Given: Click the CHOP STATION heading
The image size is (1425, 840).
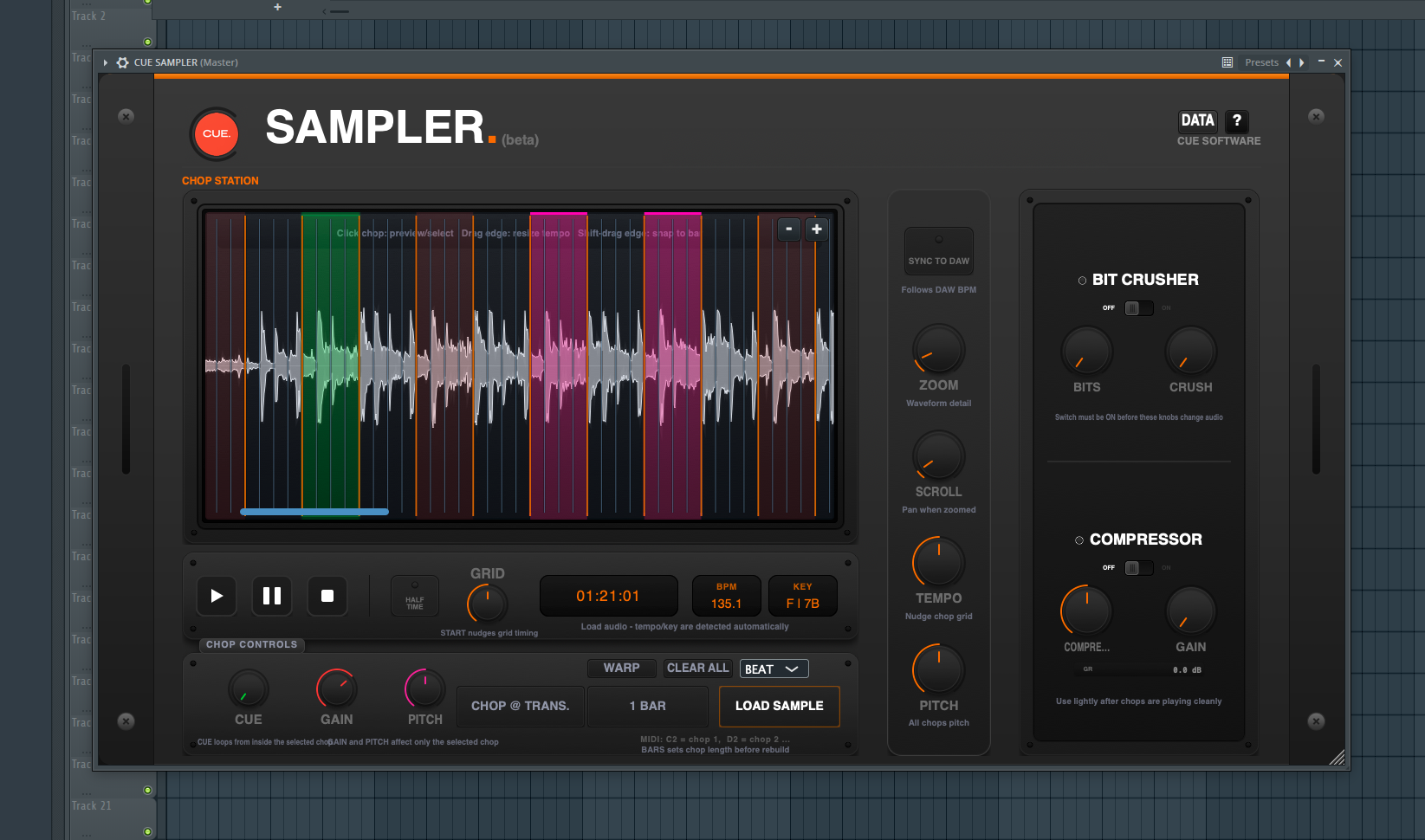Looking at the screenshot, I should (220, 181).
